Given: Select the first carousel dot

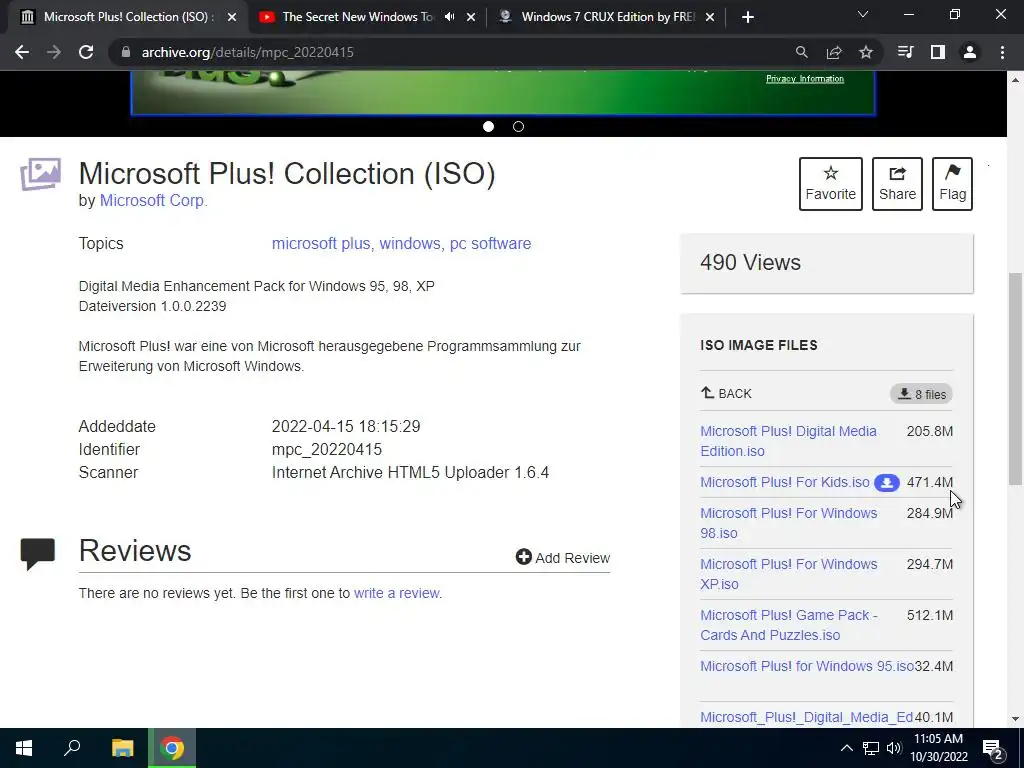Looking at the screenshot, I should point(488,127).
